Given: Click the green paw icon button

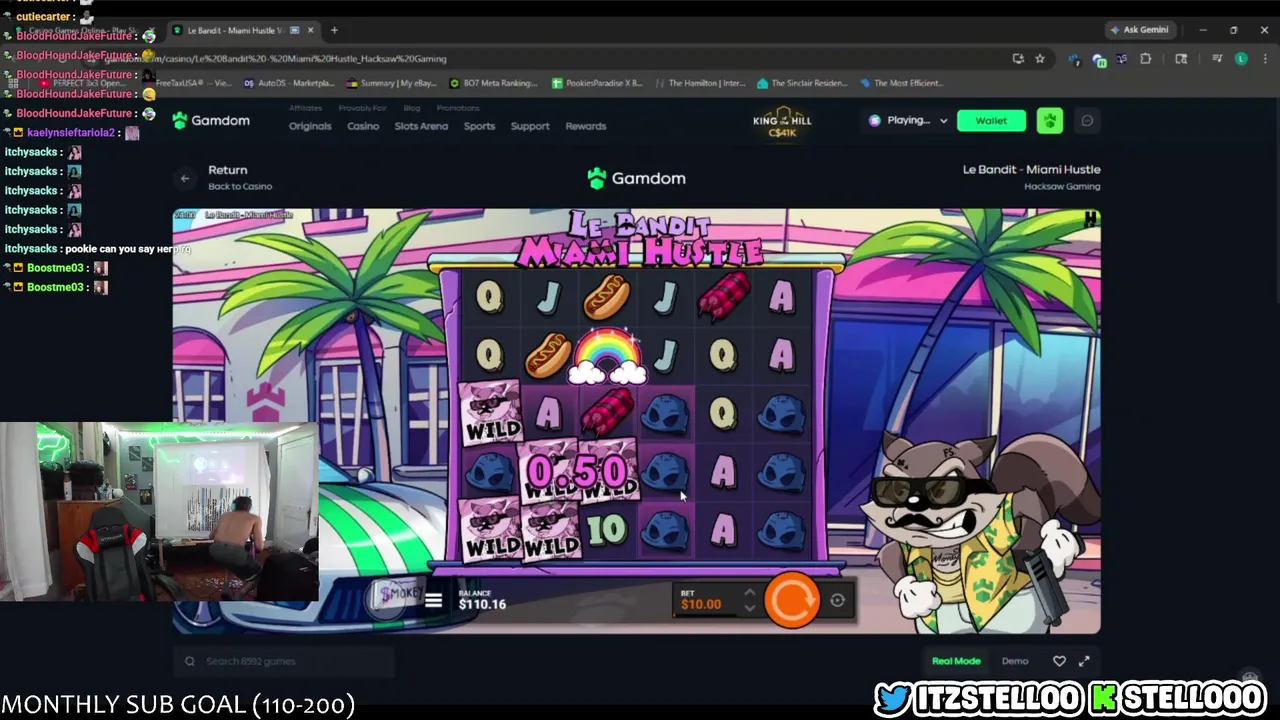Looking at the screenshot, I should point(1049,120).
